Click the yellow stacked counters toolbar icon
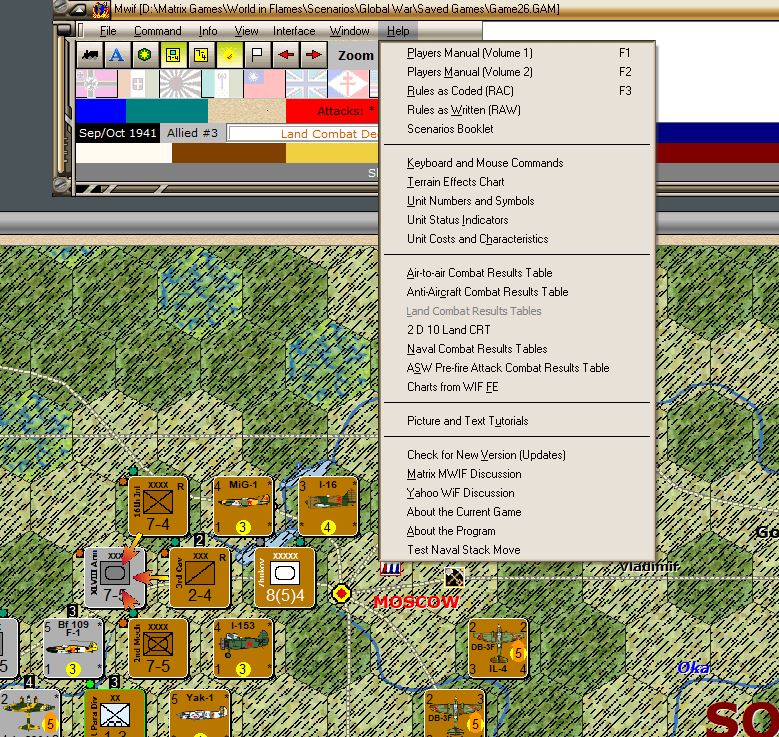This screenshot has height=737, width=779. (201, 55)
